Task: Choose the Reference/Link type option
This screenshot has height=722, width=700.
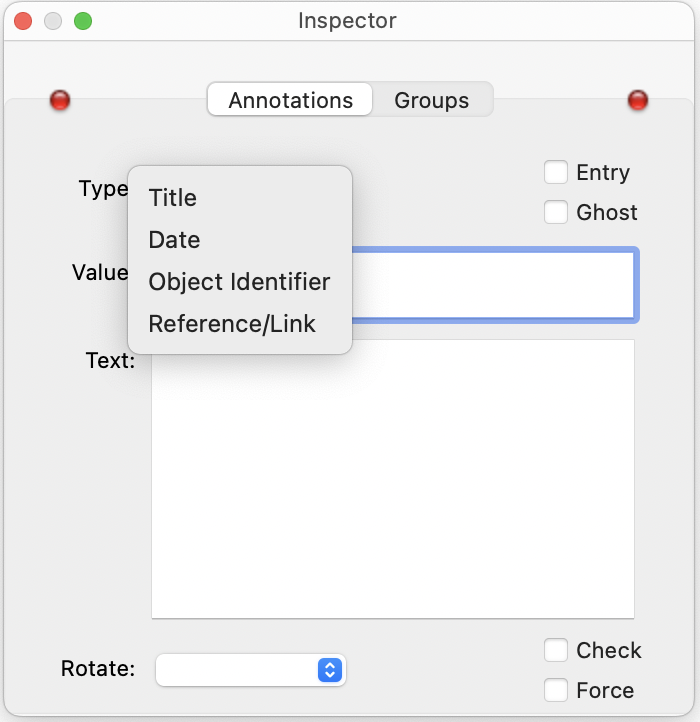Action: [x=232, y=324]
